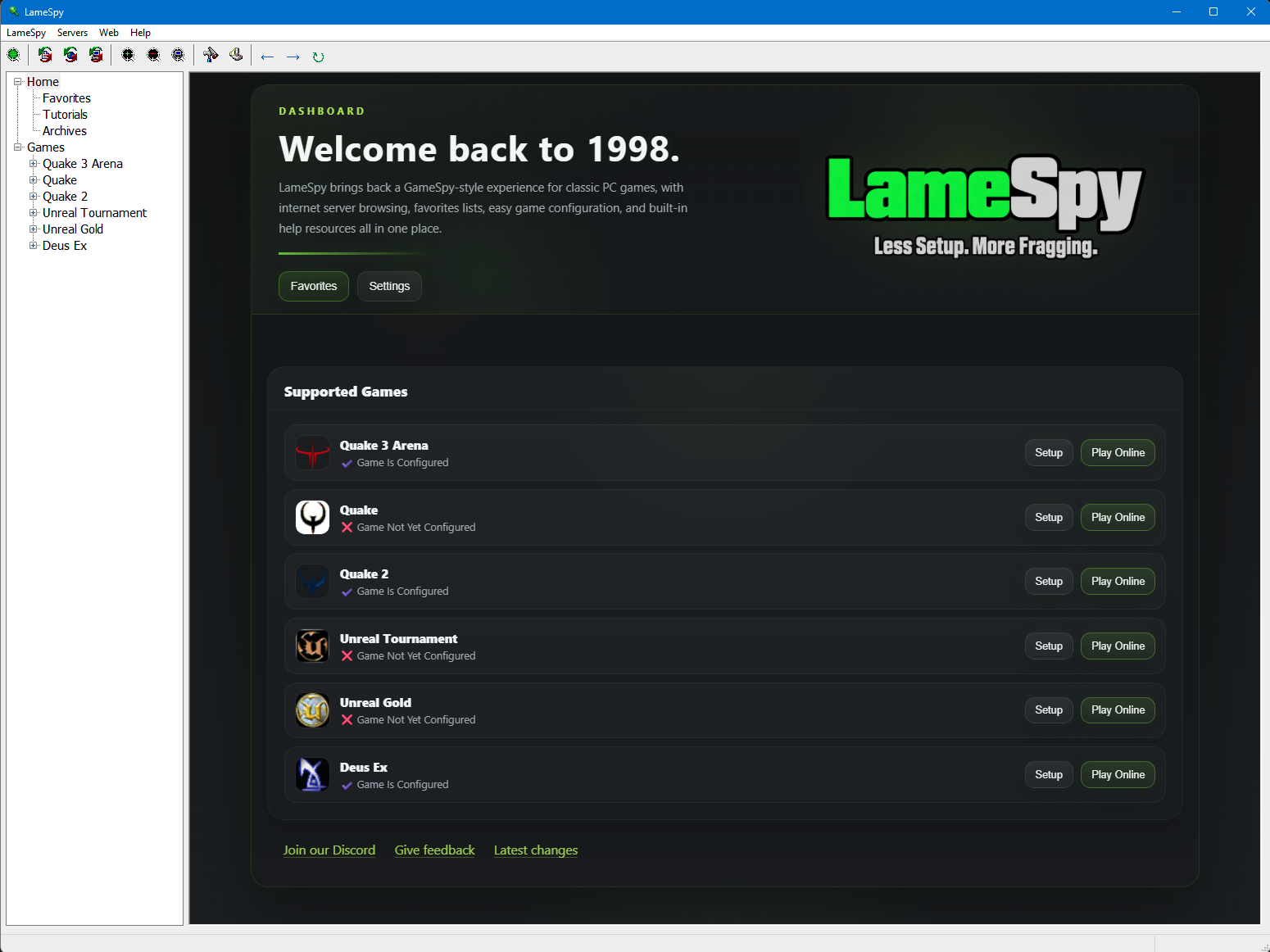Click the magnifier icon with green plus
1270x952 pixels.
(128, 55)
